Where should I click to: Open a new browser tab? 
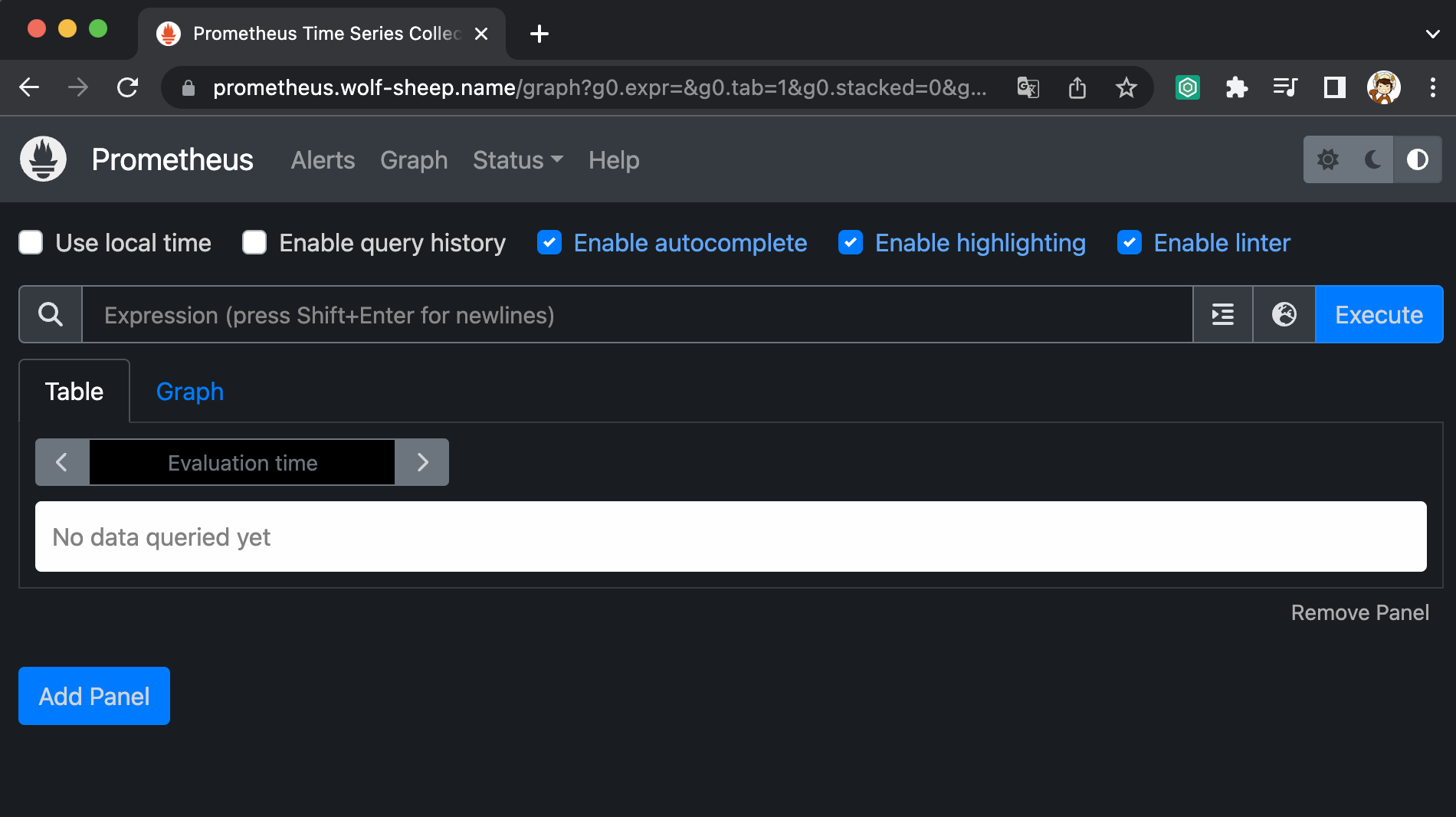tap(539, 34)
